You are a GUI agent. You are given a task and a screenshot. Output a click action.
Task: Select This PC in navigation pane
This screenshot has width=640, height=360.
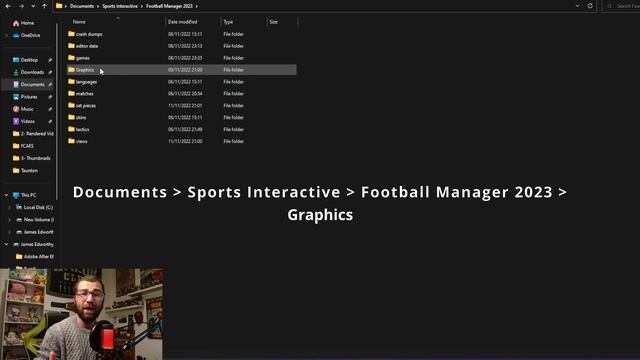point(24,195)
